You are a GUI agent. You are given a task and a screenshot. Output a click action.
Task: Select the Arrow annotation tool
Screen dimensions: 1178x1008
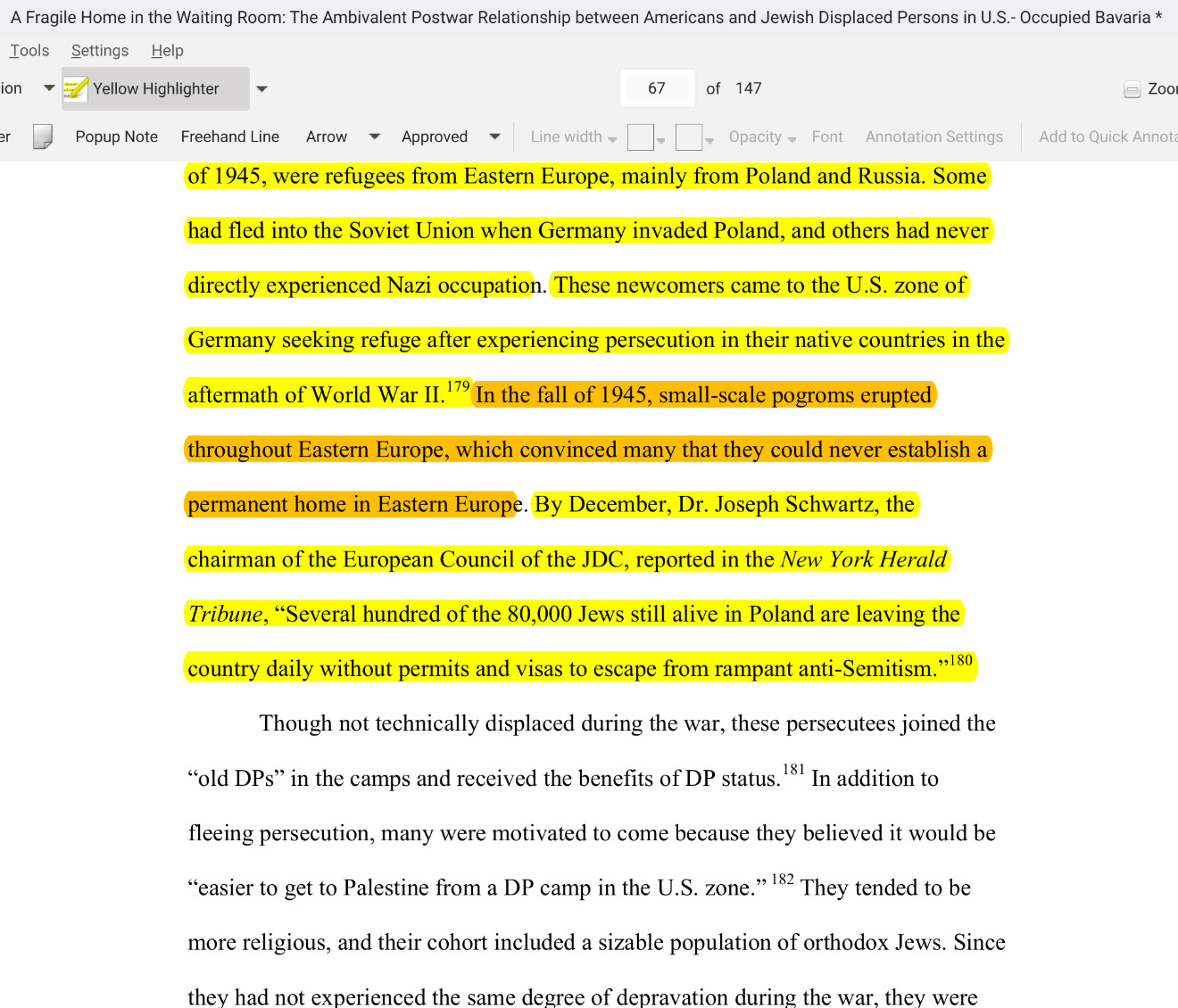[x=326, y=136]
